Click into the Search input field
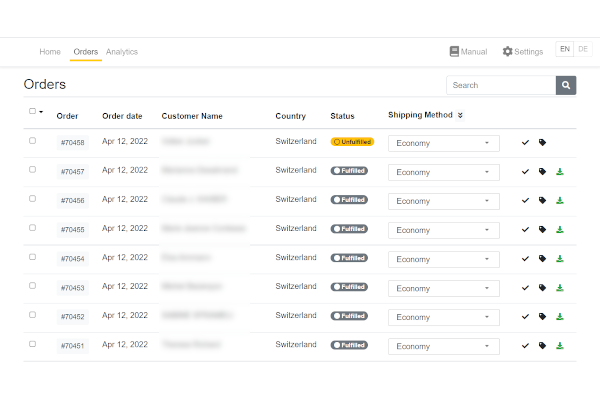The width and height of the screenshot is (600, 400). coord(500,85)
